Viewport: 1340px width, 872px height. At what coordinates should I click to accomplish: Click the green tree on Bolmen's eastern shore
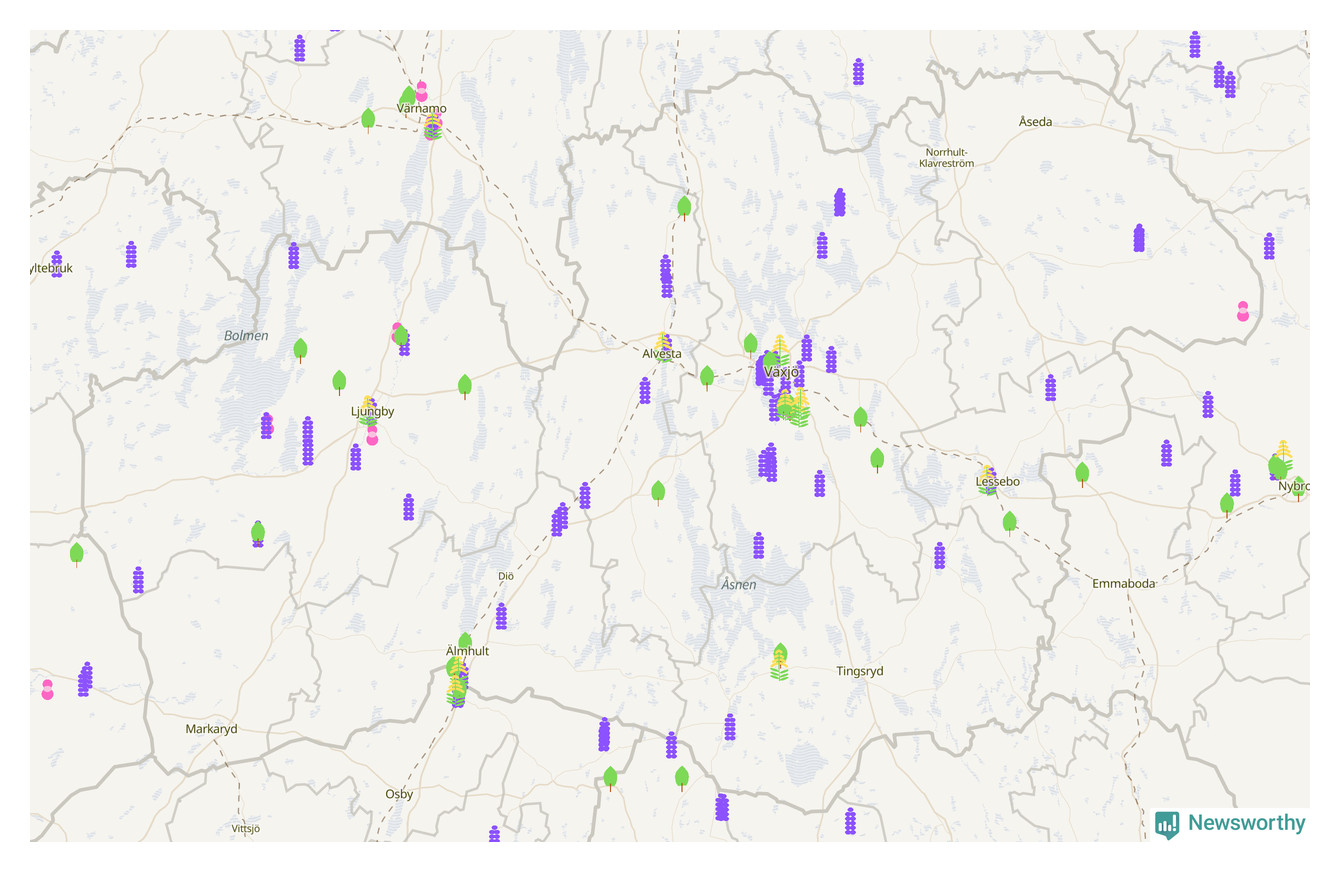click(x=300, y=350)
